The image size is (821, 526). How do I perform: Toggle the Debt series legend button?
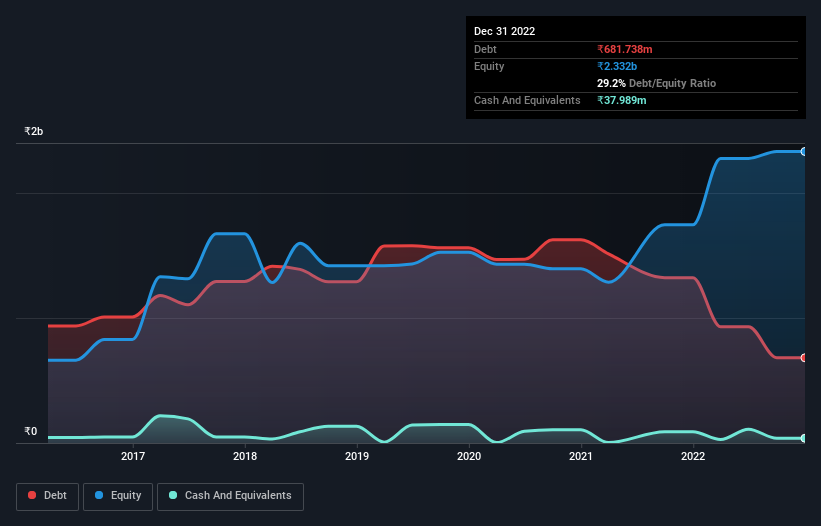click(48, 496)
